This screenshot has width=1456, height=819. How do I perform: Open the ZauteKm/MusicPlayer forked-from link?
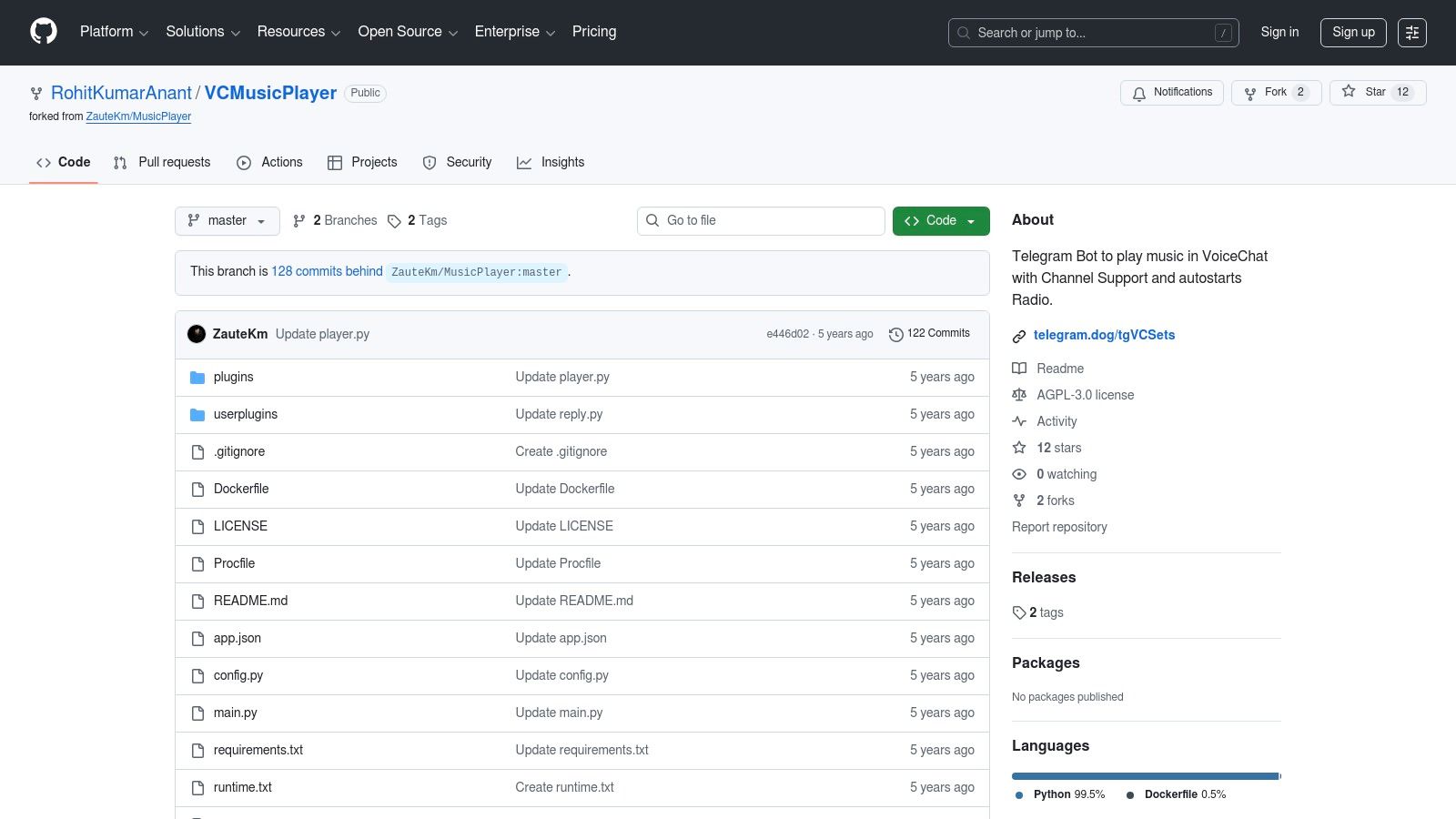click(x=138, y=116)
